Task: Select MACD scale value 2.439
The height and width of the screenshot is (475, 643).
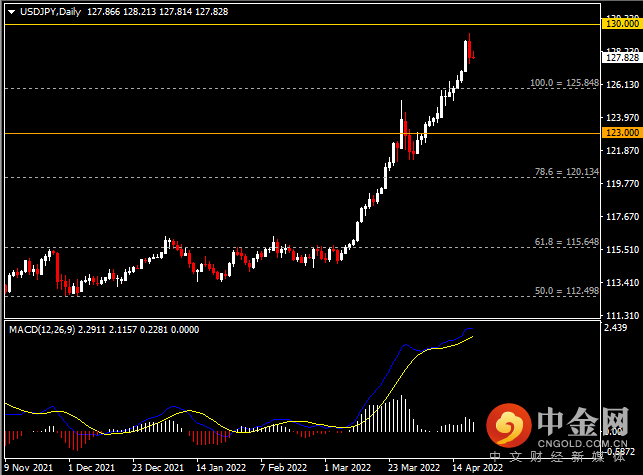Action: click(x=616, y=328)
